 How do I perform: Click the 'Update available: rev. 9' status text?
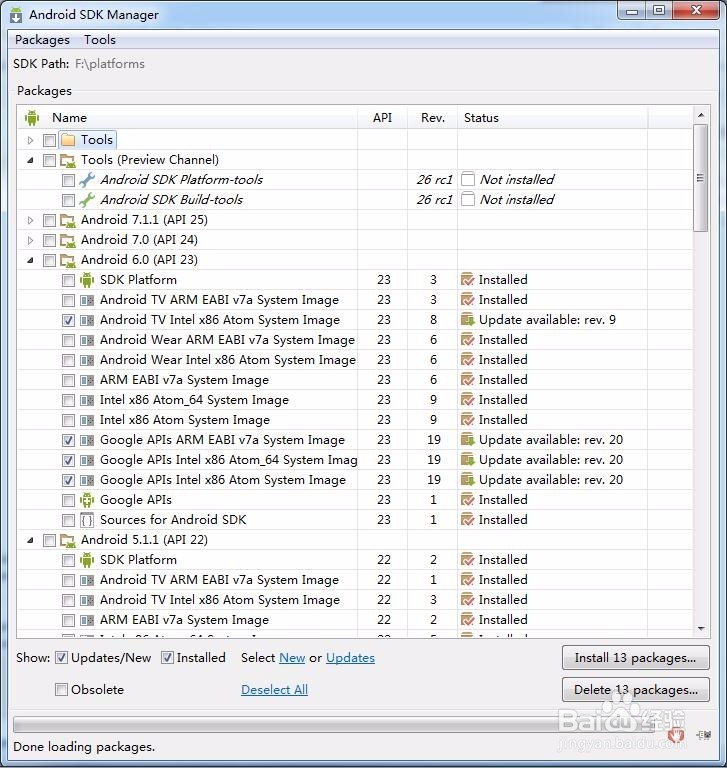(547, 320)
